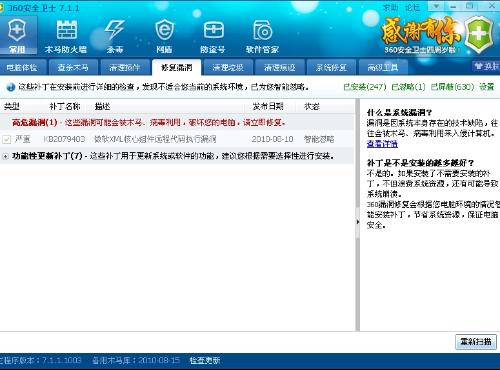The image size is (500, 370).
Task: Switch to 高级工具 tab
Action: 382,68
